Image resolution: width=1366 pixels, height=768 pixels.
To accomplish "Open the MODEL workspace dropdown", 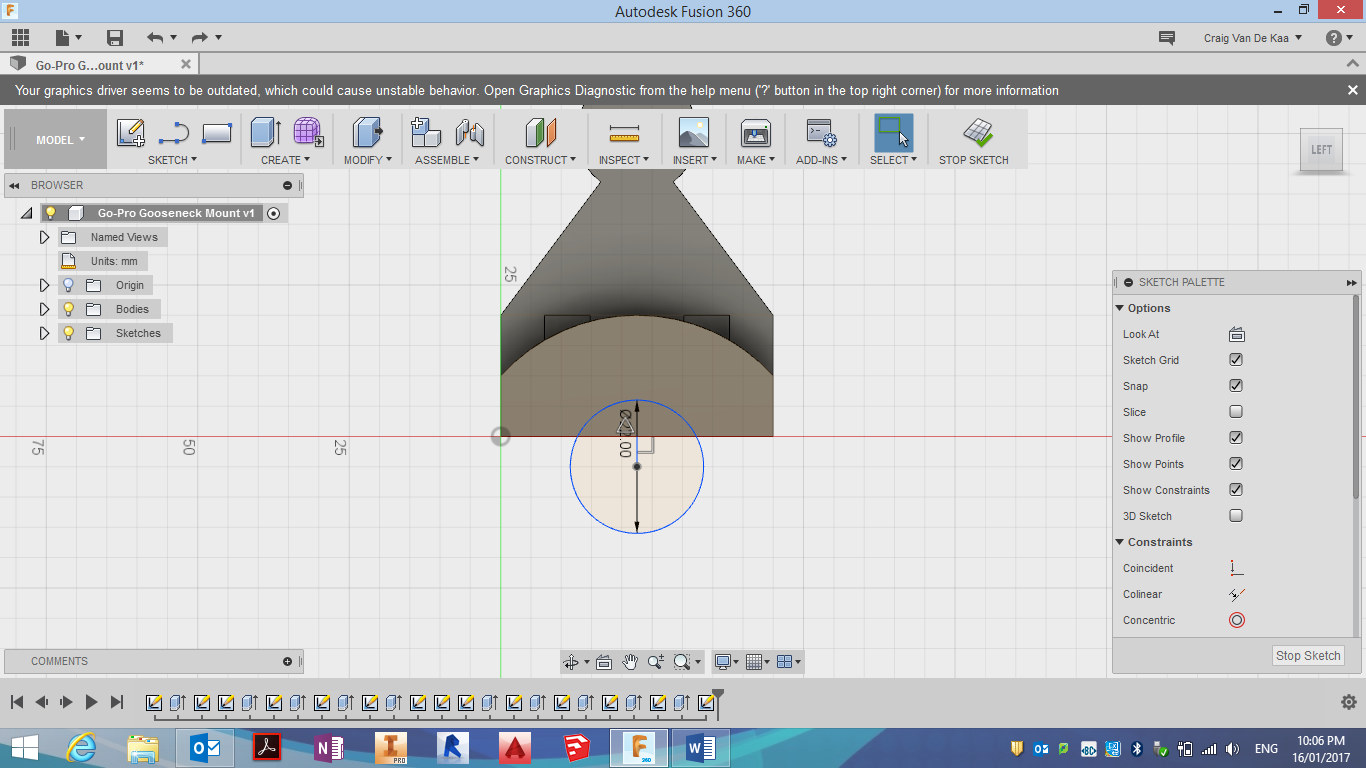I will click(60, 140).
